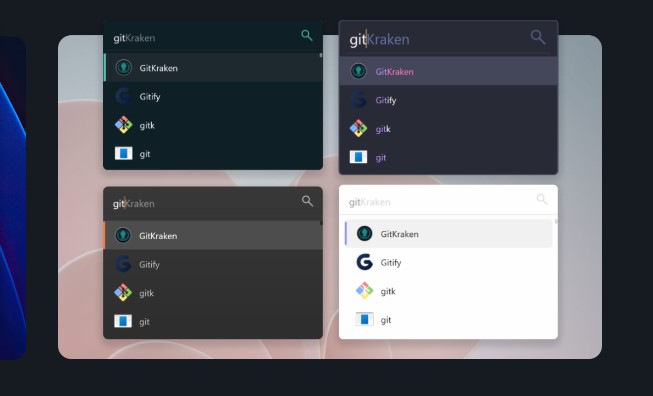The height and width of the screenshot is (396, 653).
Task: Click the search magnifier in the teal-dark launcher
Action: [307, 35]
